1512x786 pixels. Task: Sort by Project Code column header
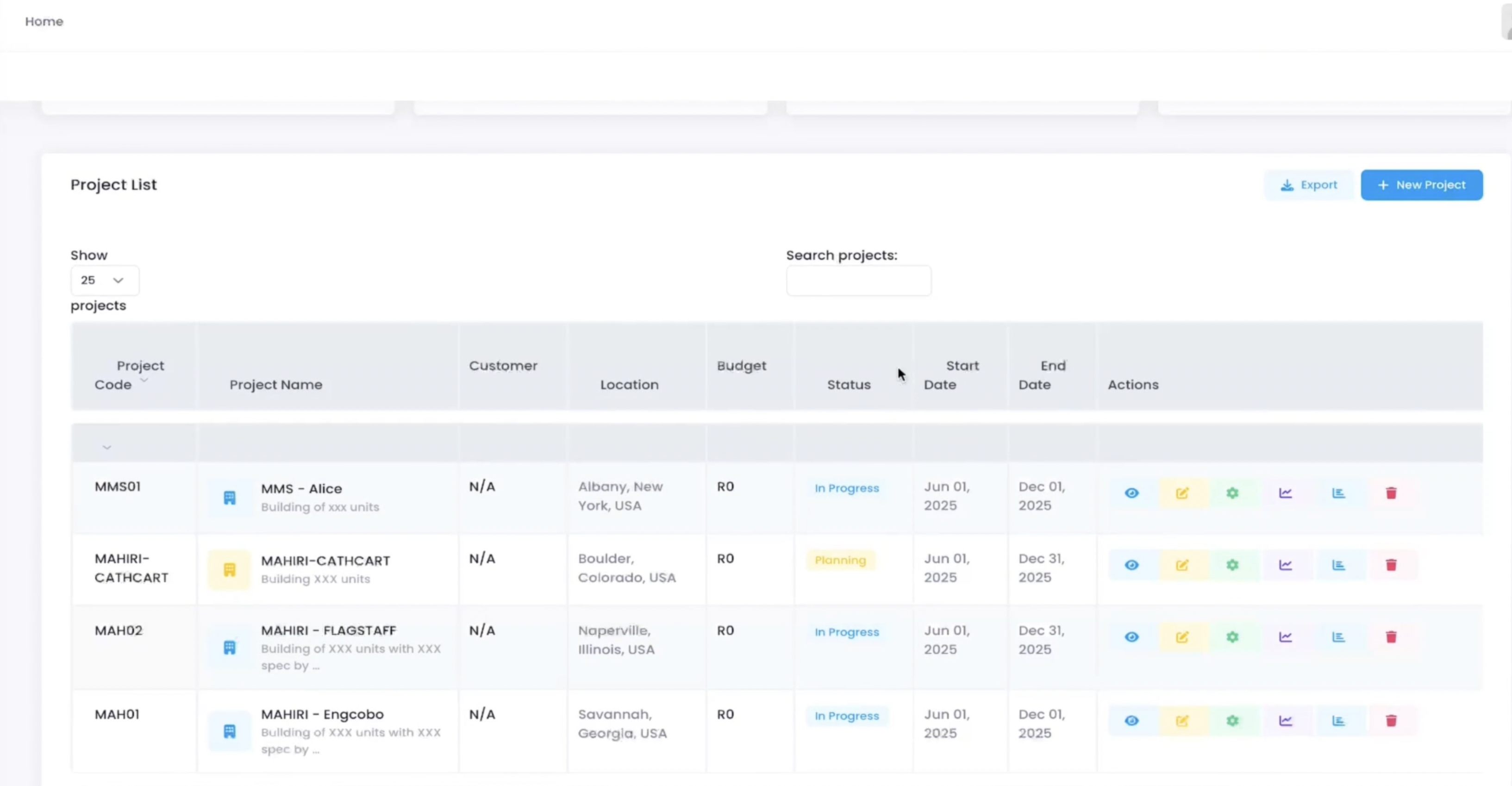pyautogui.click(x=130, y=374)
